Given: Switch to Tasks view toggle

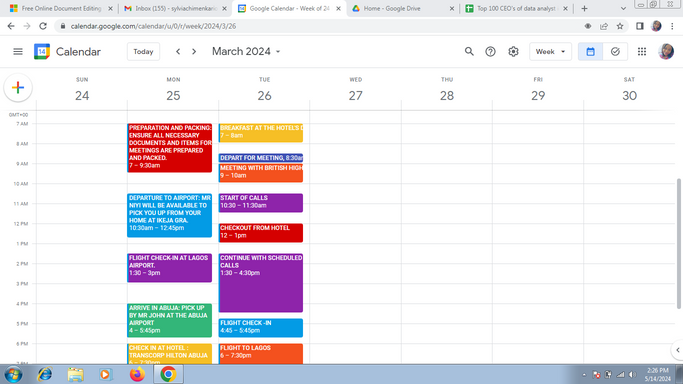Looking at the screenshot, I should 615,51.
